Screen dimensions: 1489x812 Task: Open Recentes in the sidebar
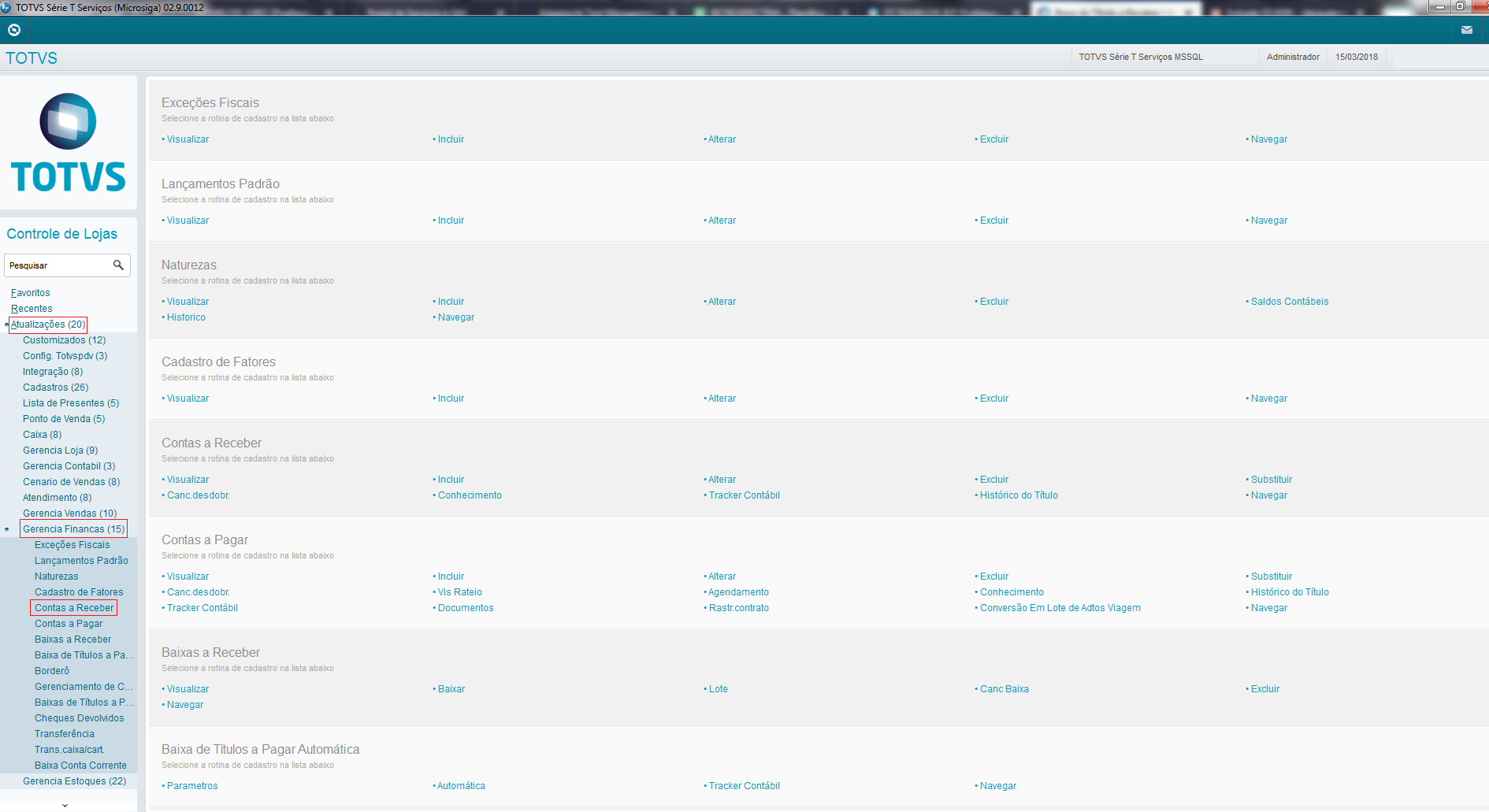point(32,309)
